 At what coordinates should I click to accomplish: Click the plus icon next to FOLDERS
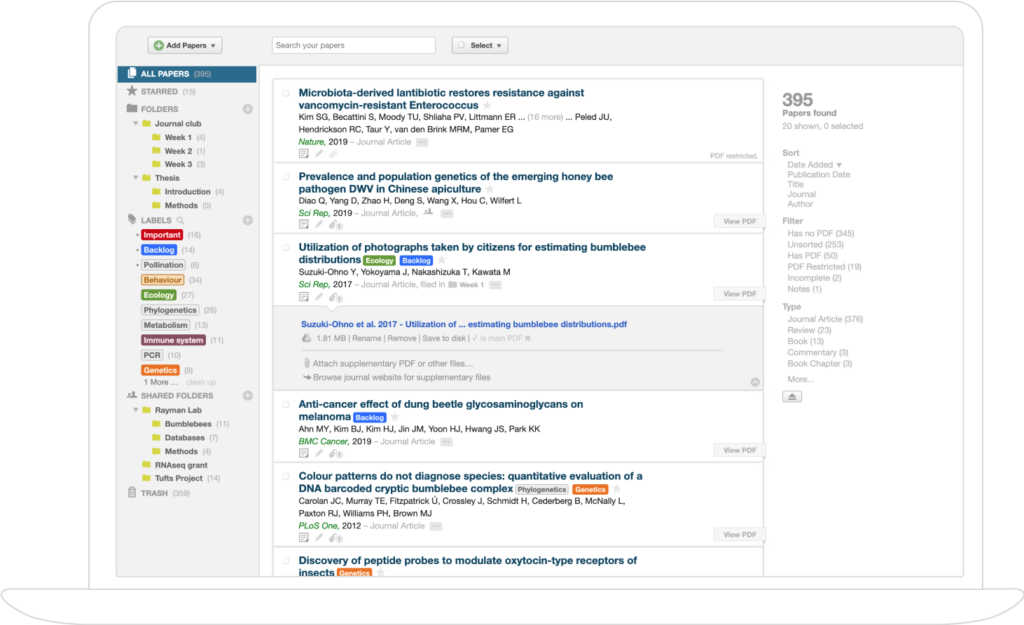click(x=247, y=109)
